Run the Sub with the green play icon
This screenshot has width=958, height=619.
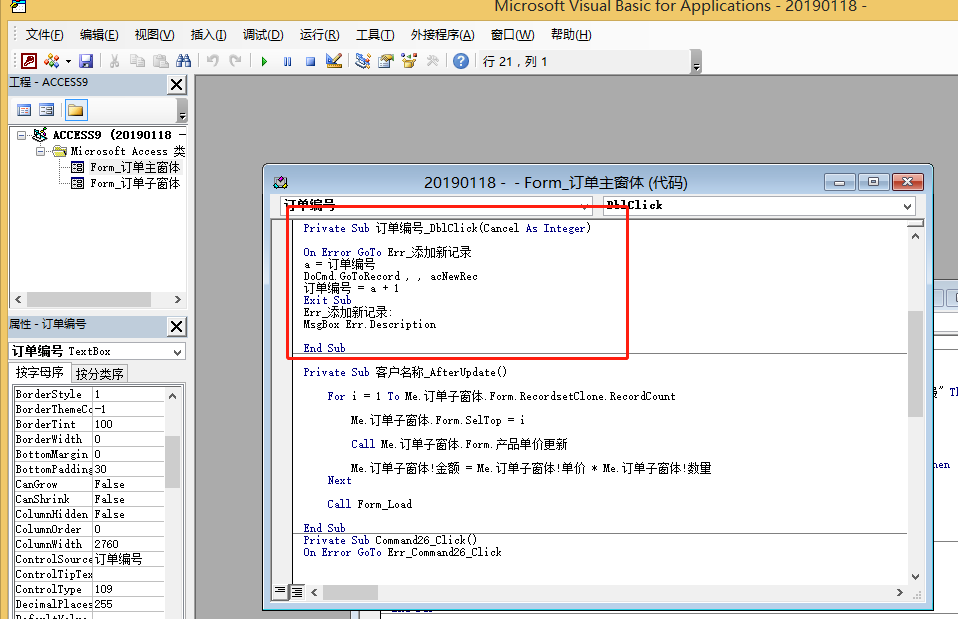(x=265, y=62)
